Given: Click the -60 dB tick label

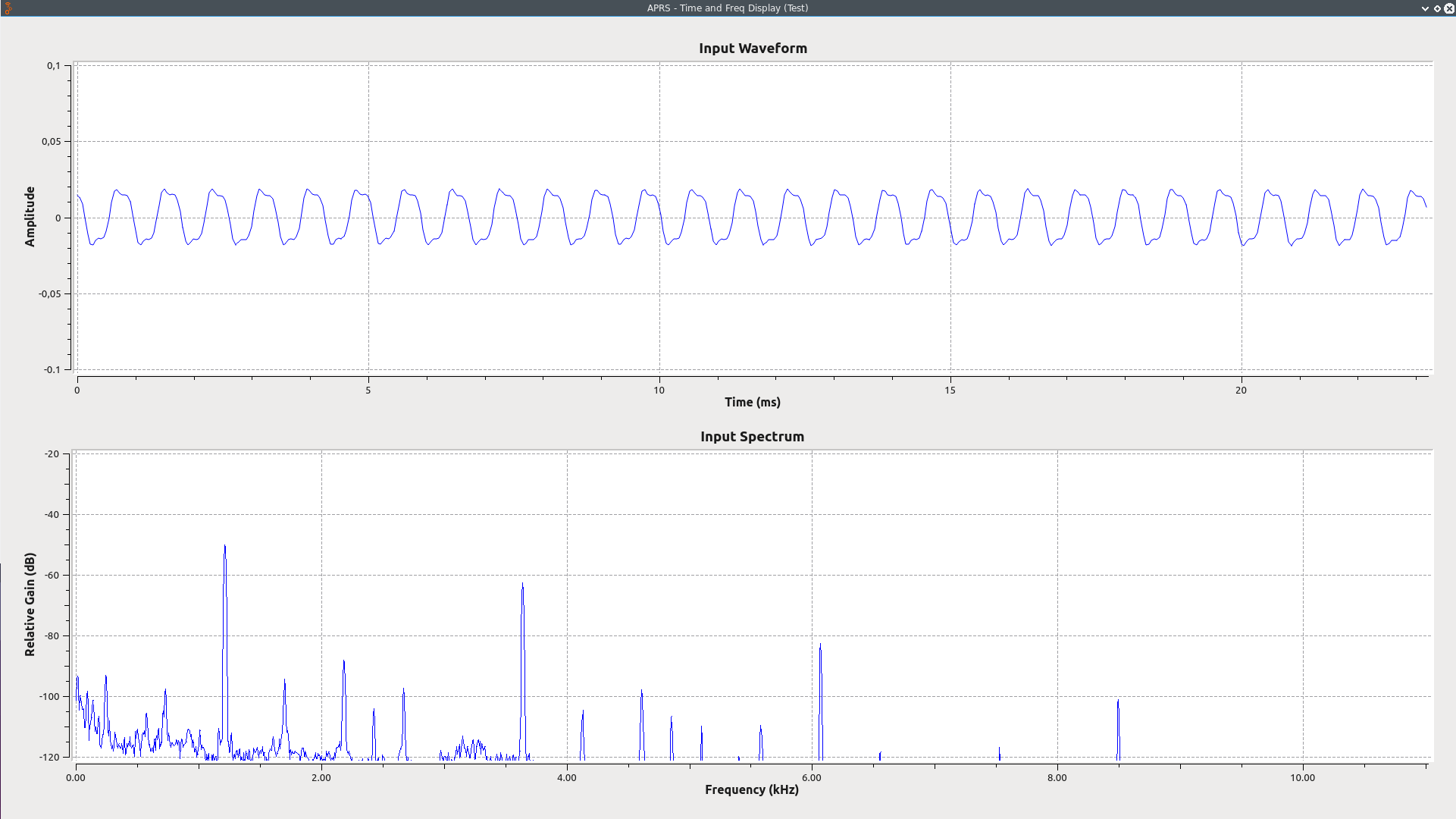Looking at the screenshot, I should click(x=52, y=576).
